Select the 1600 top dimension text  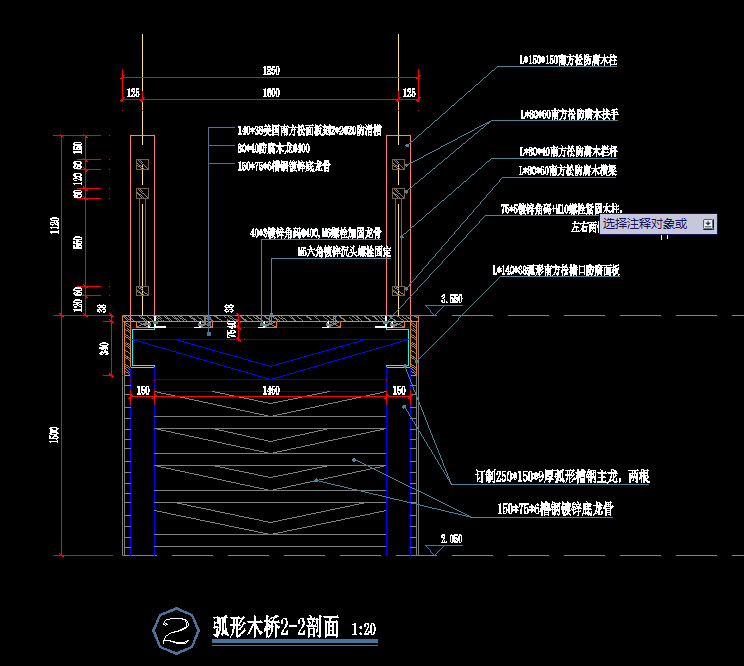[x=271, y=92]
